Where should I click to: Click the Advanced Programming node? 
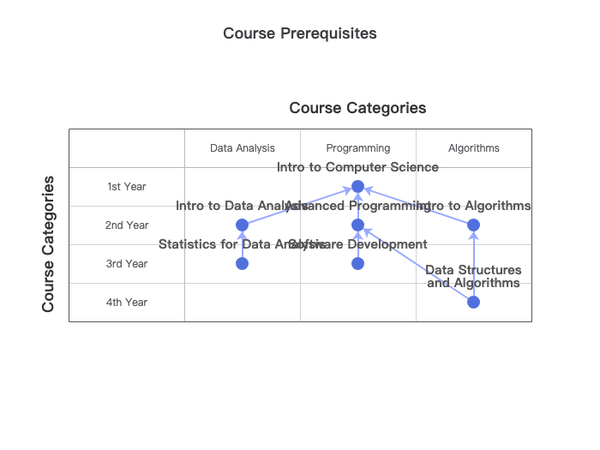tap(358, 225)
